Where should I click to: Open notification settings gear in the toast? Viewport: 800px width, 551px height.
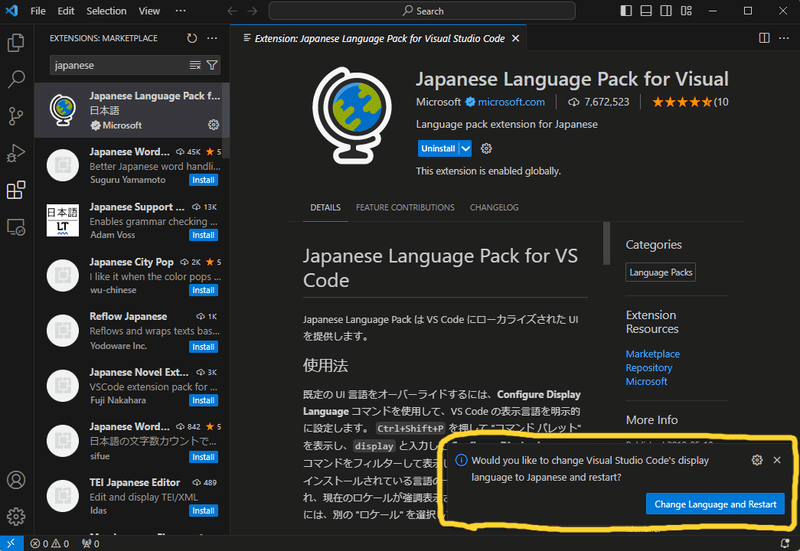pos(757,460)
